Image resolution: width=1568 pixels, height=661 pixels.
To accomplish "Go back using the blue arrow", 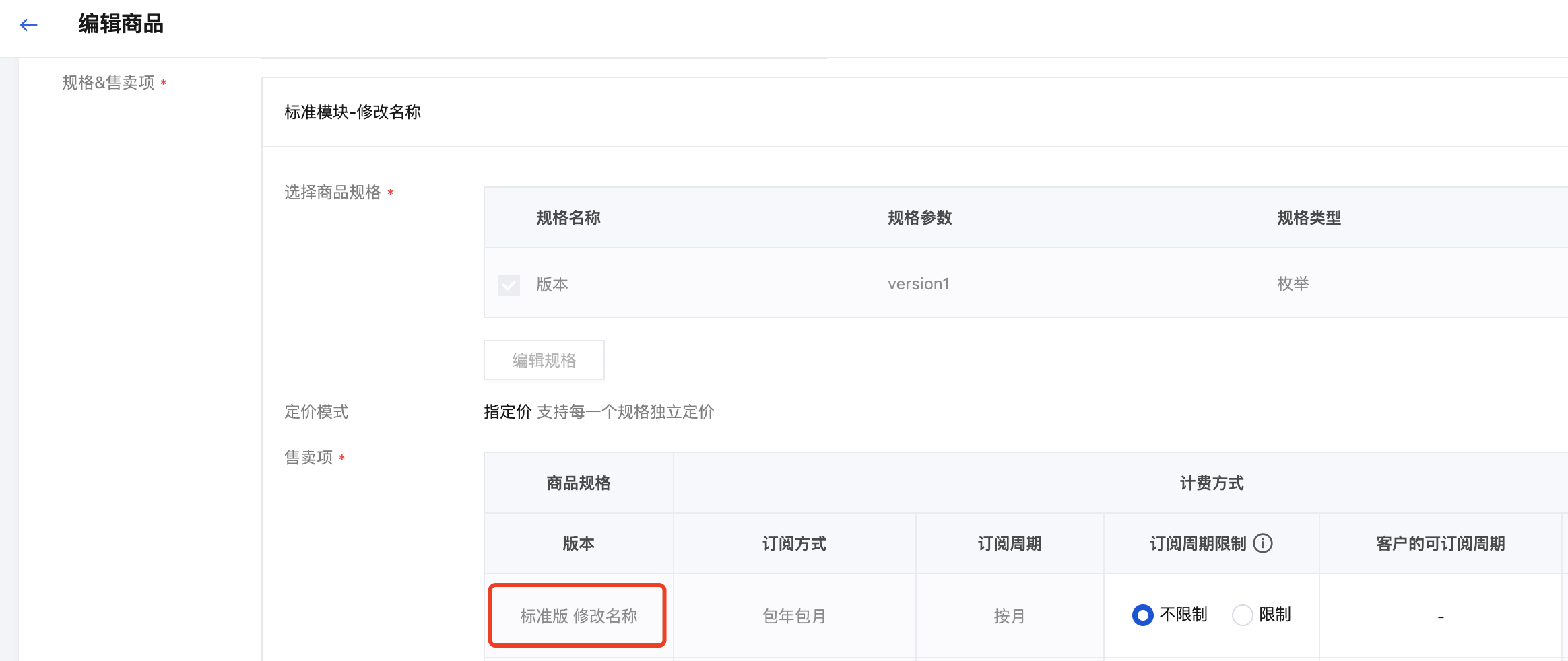I will click(x=28, y=25).
